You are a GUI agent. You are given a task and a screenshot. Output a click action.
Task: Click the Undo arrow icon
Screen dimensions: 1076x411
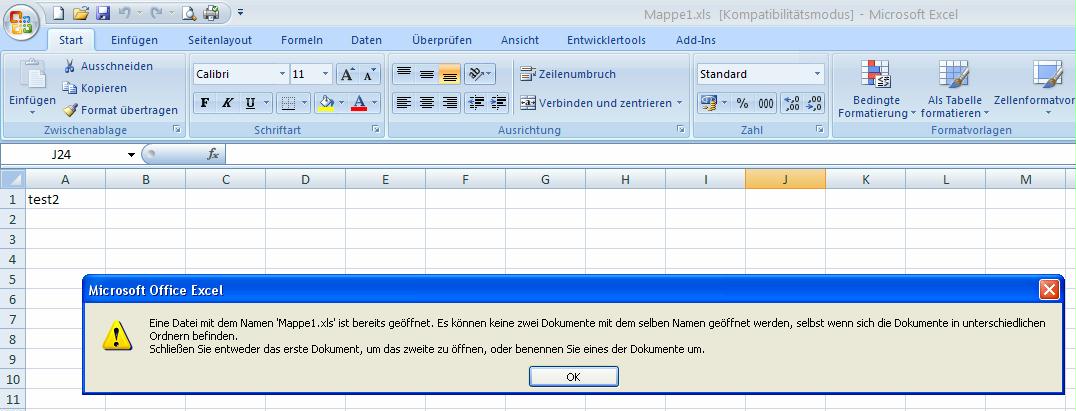click(124, 12)
